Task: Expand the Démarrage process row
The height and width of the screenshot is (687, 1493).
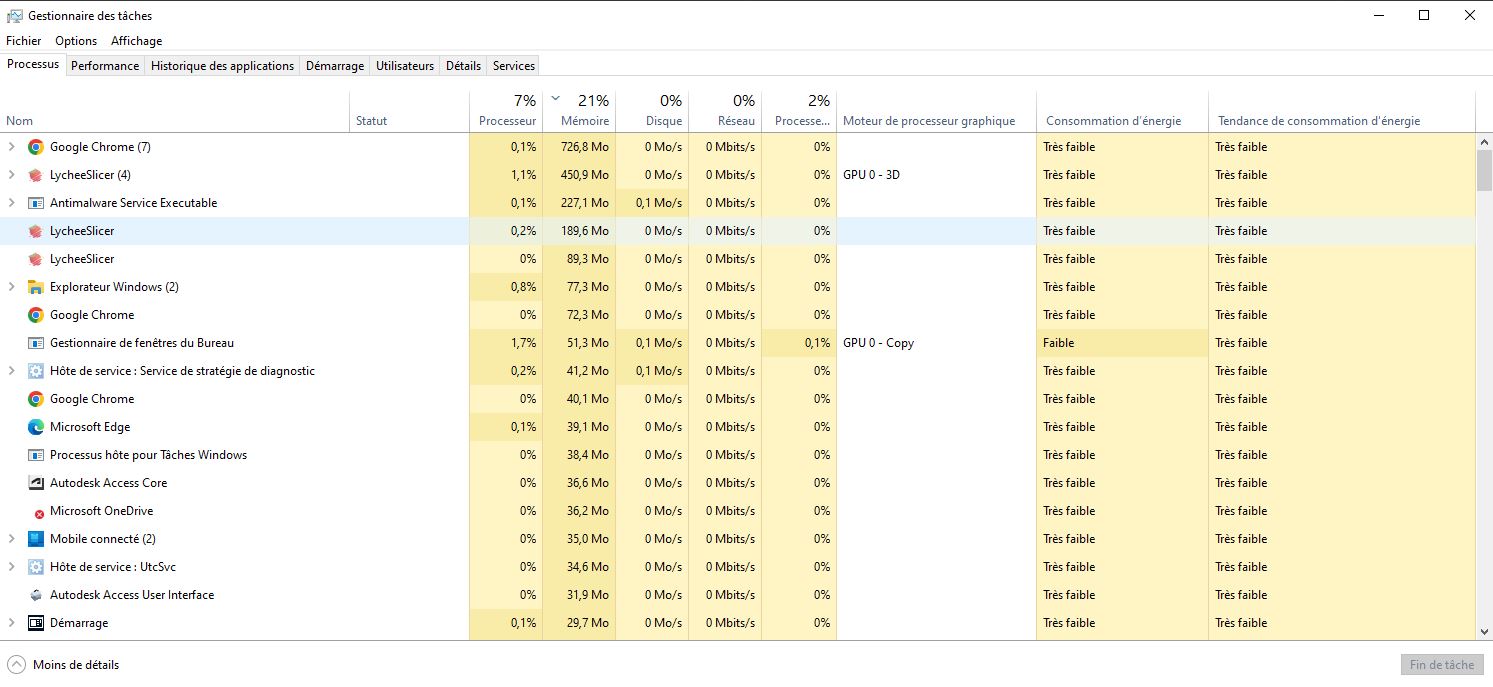Action: [x=11, y=623]
